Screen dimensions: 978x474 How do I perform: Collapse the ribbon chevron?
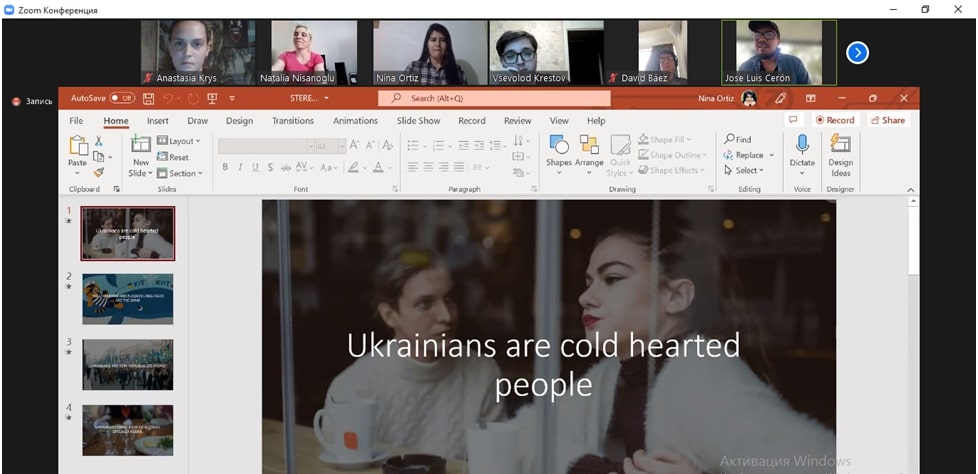910,190
